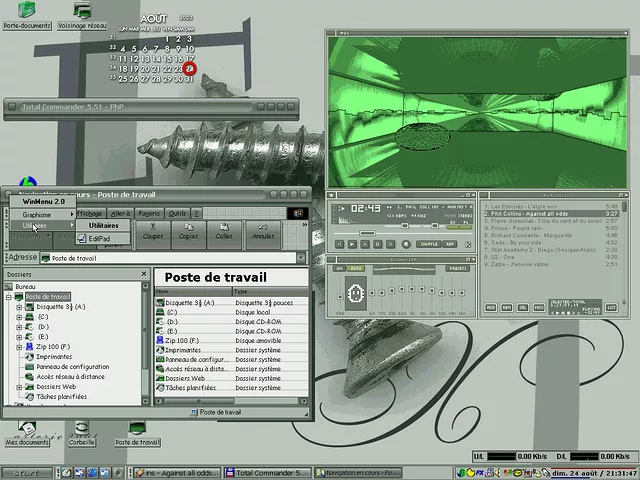Screen dimensions: 640x480
Task: Click the Annuler (undo) toolbar icon
Action: click(x=262, y=232)
